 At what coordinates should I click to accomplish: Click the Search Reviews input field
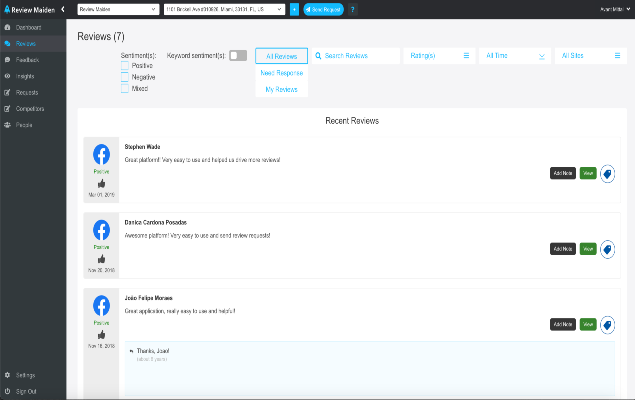tap(356, 55)
